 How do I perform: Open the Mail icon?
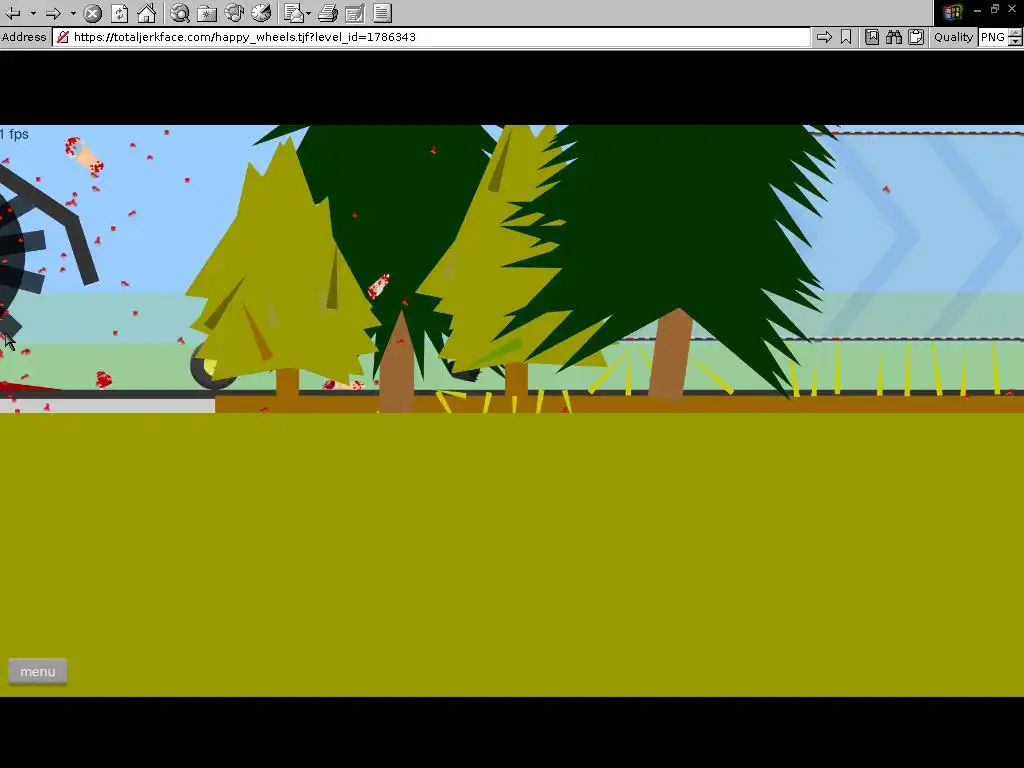295,13
